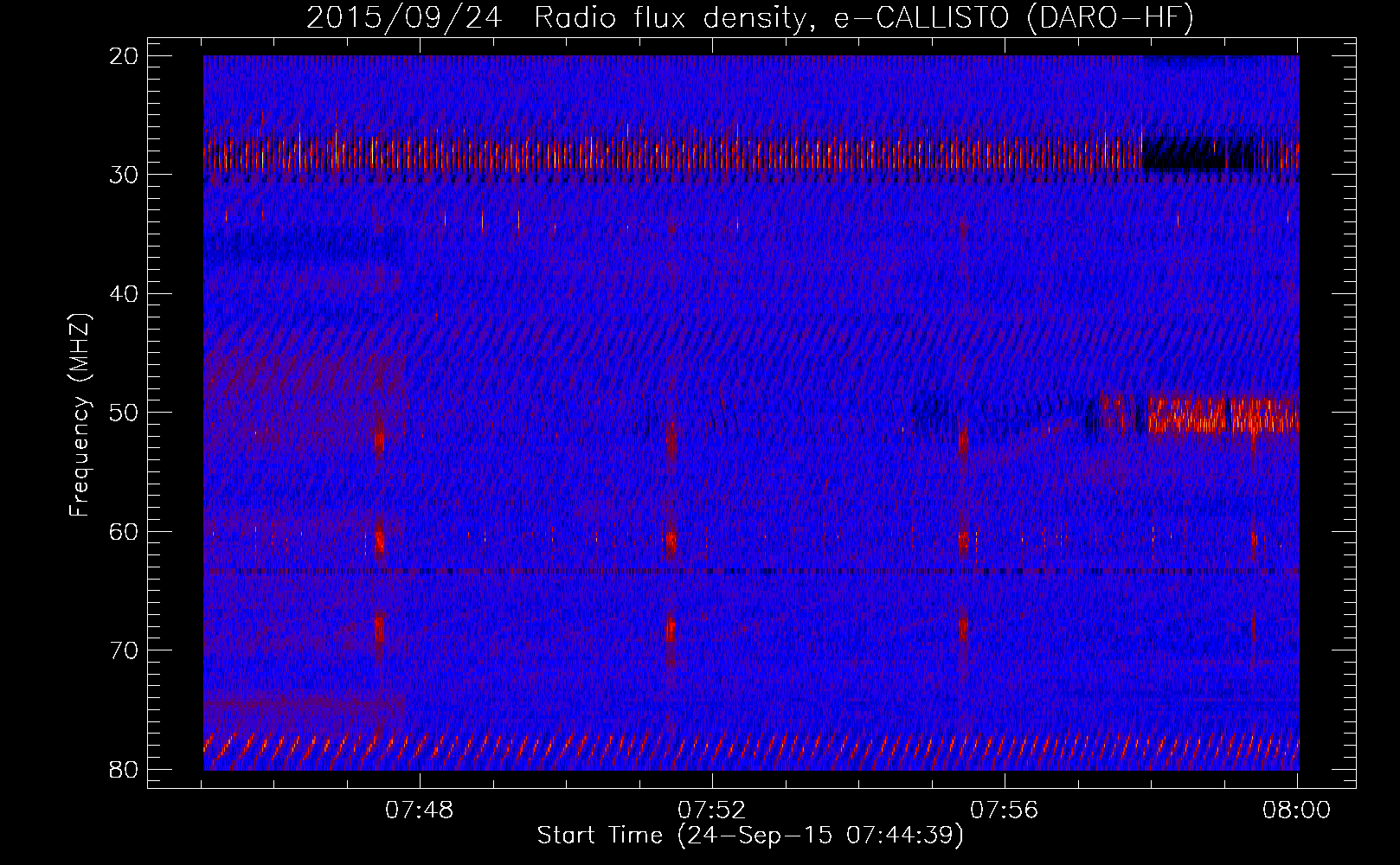Click the 20 frequency tick label
Viewport: 1400px width, 865px height.
[x=125, y=56]
